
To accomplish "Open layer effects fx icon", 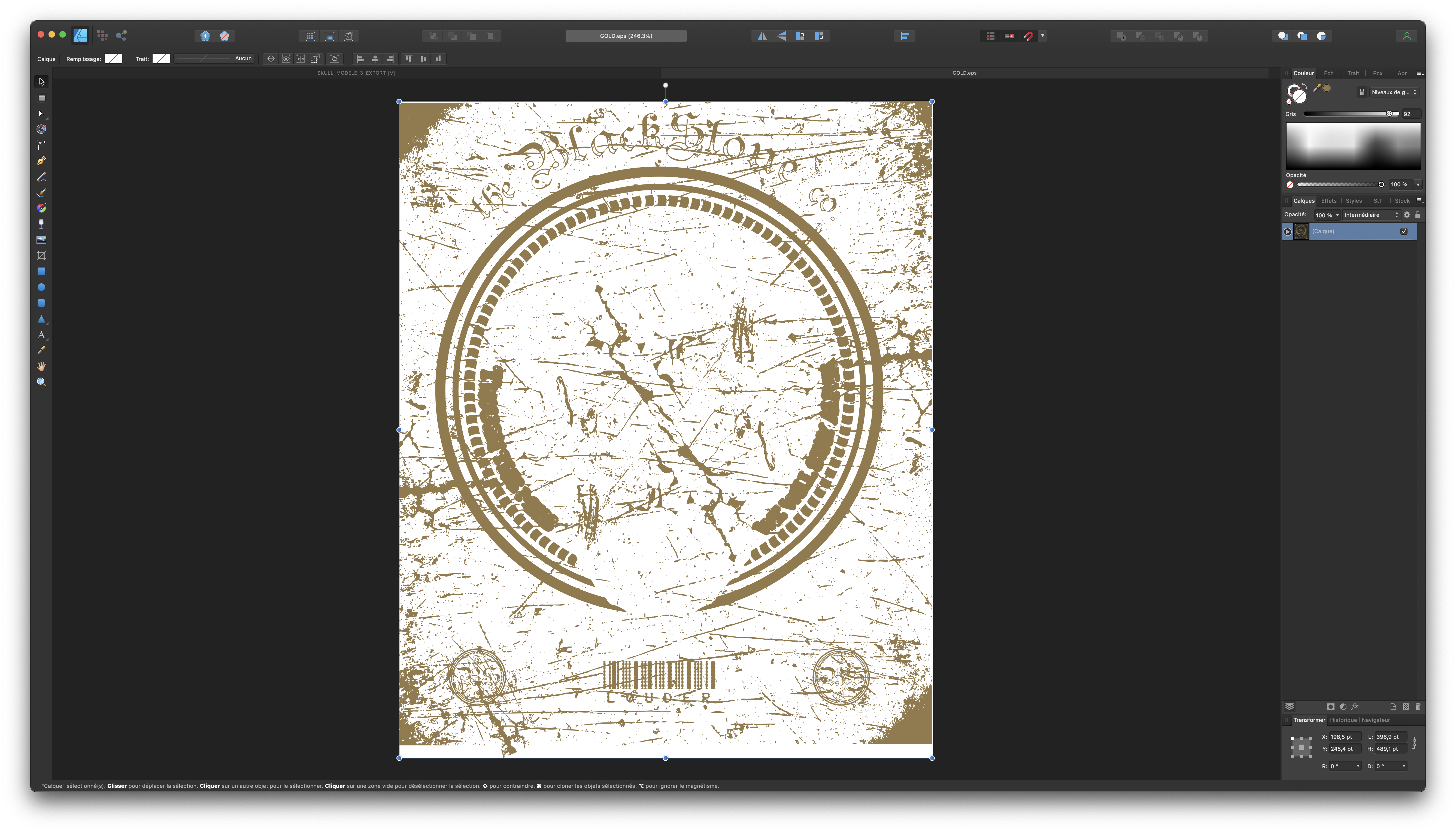I will point(1354,707).
